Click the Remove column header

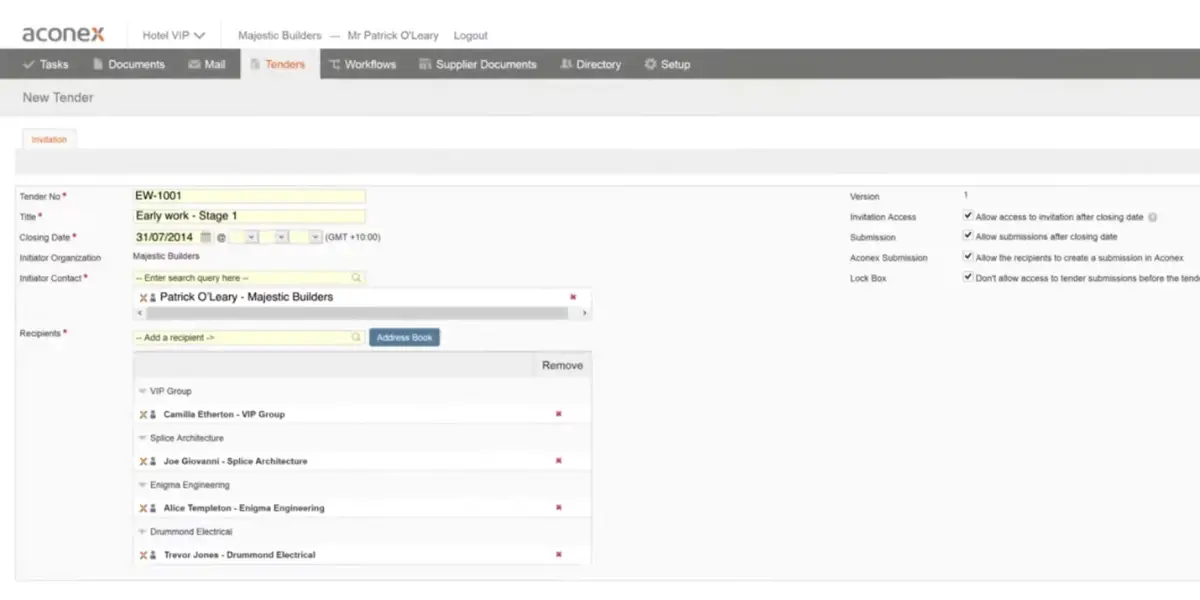(562, 365)
